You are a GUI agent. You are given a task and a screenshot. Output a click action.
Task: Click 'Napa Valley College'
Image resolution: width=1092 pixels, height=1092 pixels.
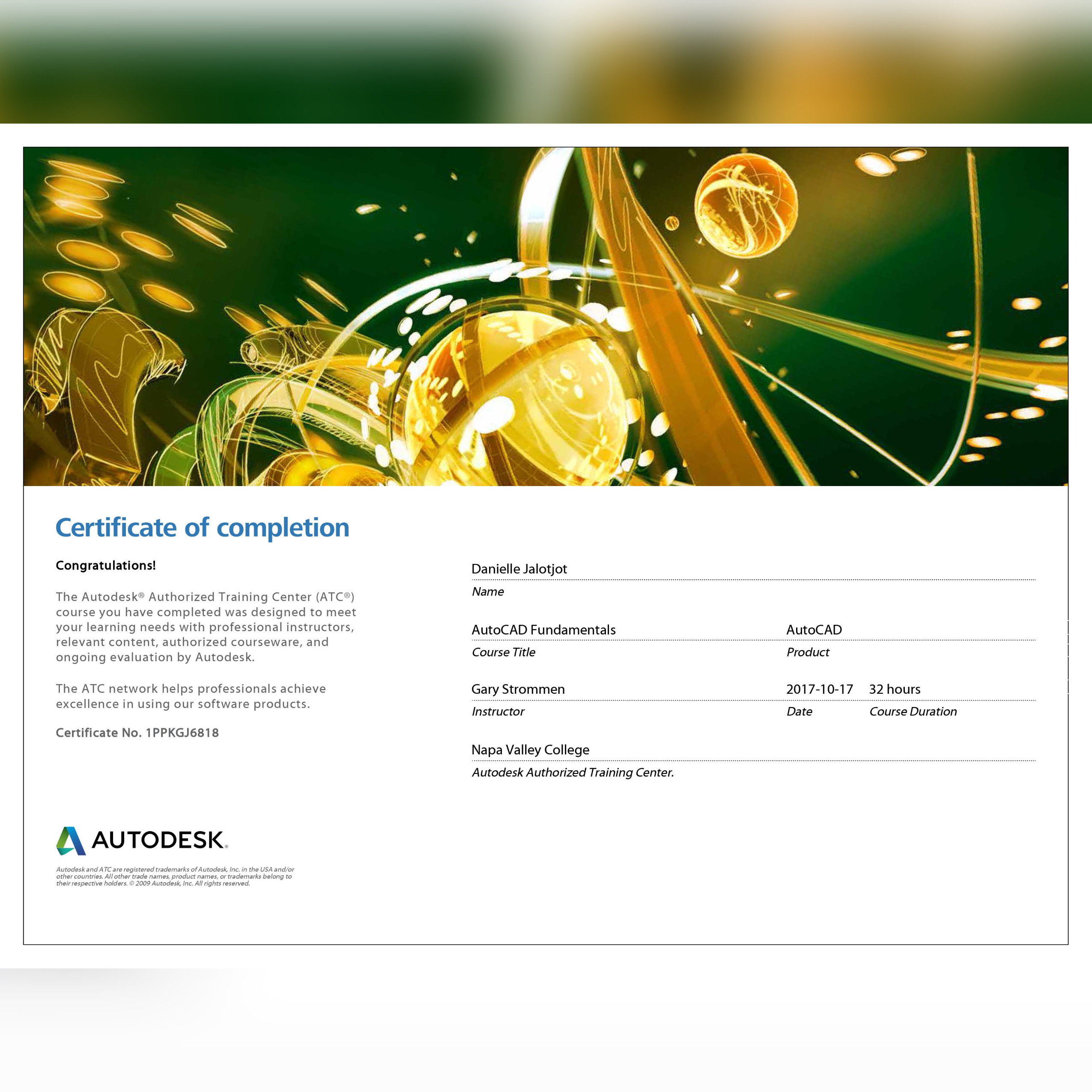pos(530,750)
